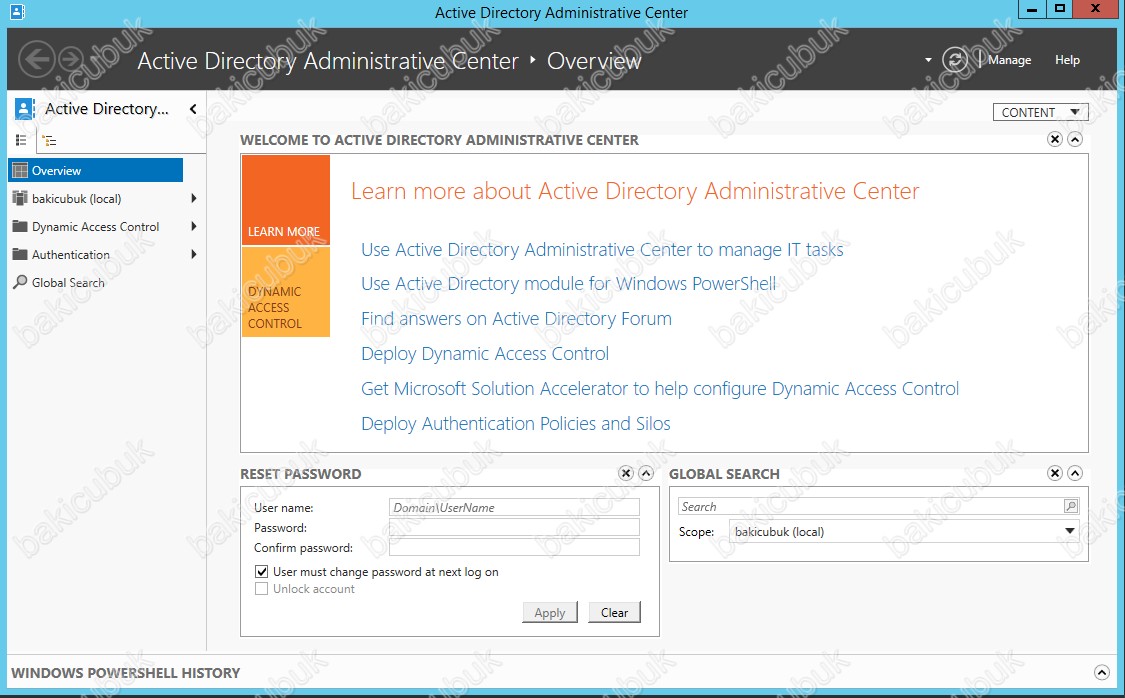Click the Clear button
The width and height of the screenshot is (1125, 698).
[x=614, y=613]
